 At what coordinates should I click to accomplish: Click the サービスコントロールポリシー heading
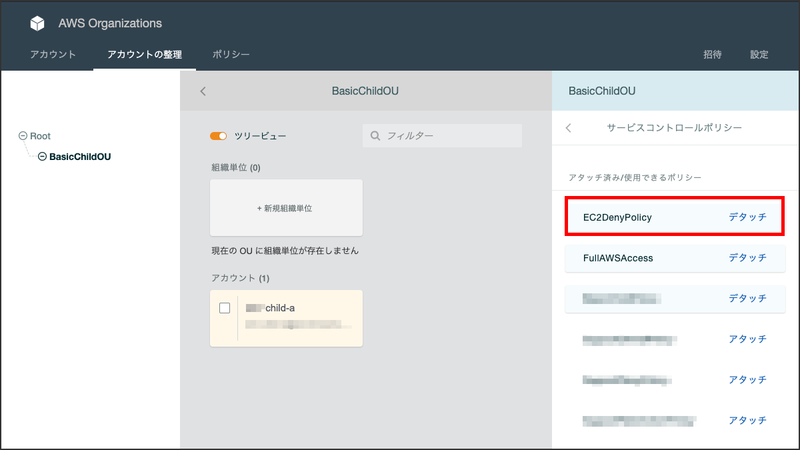coord(674,128)
